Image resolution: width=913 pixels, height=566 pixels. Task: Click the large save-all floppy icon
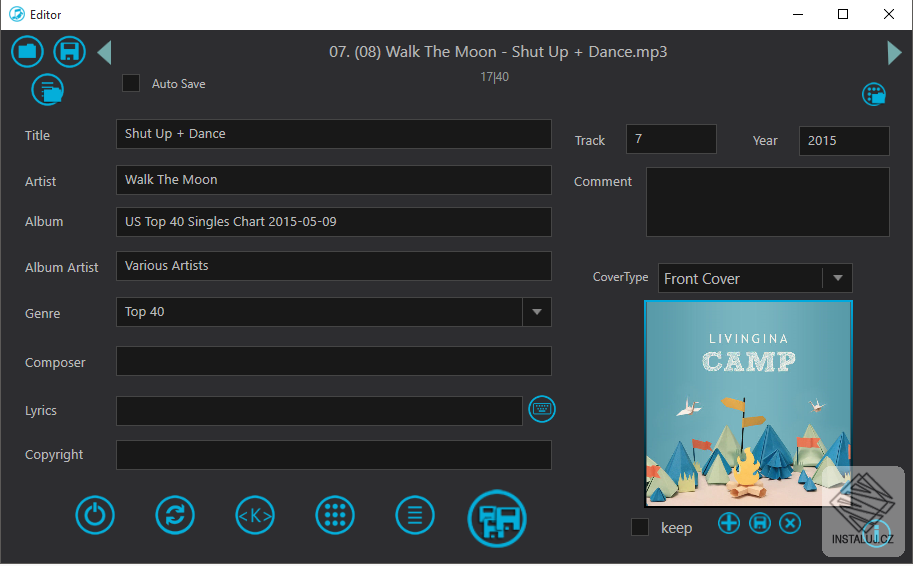(x=497, y=518)
